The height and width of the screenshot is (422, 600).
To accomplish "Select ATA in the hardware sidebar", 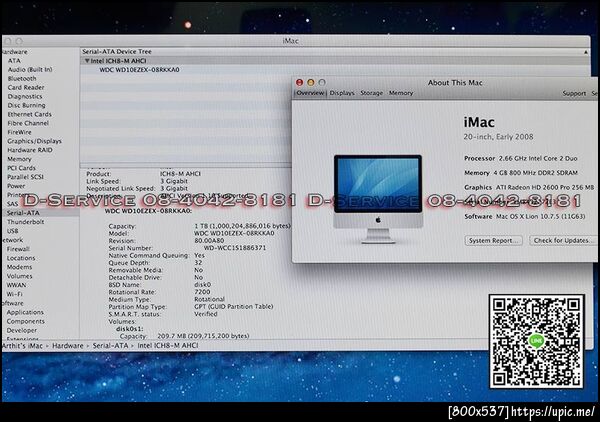I will click(x=14, y=60).
